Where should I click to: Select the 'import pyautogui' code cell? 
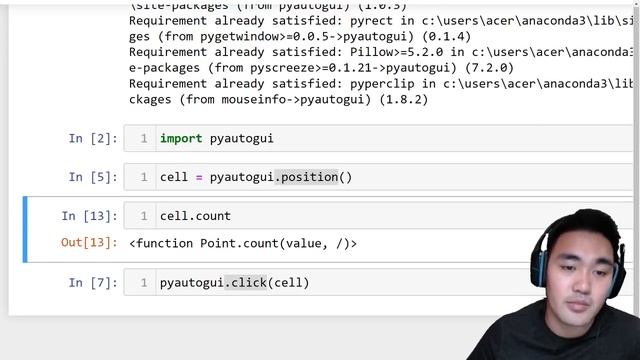click(x=378, y=138)
